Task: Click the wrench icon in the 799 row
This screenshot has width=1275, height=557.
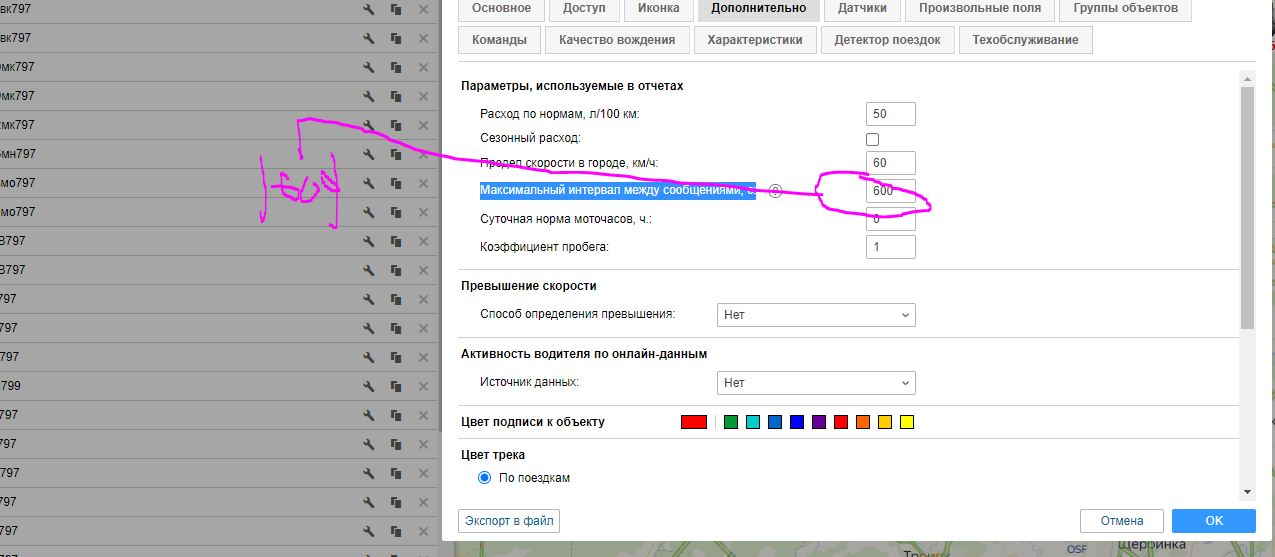Action: pyautogui.click(x=369, y=386)
